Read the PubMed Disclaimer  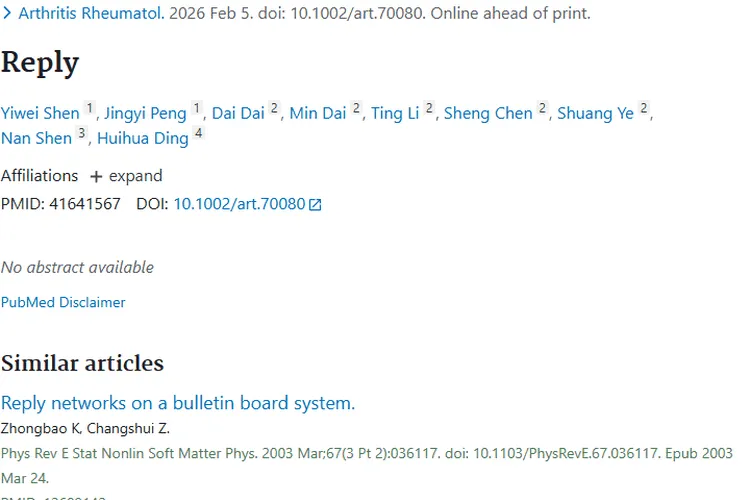63,302
